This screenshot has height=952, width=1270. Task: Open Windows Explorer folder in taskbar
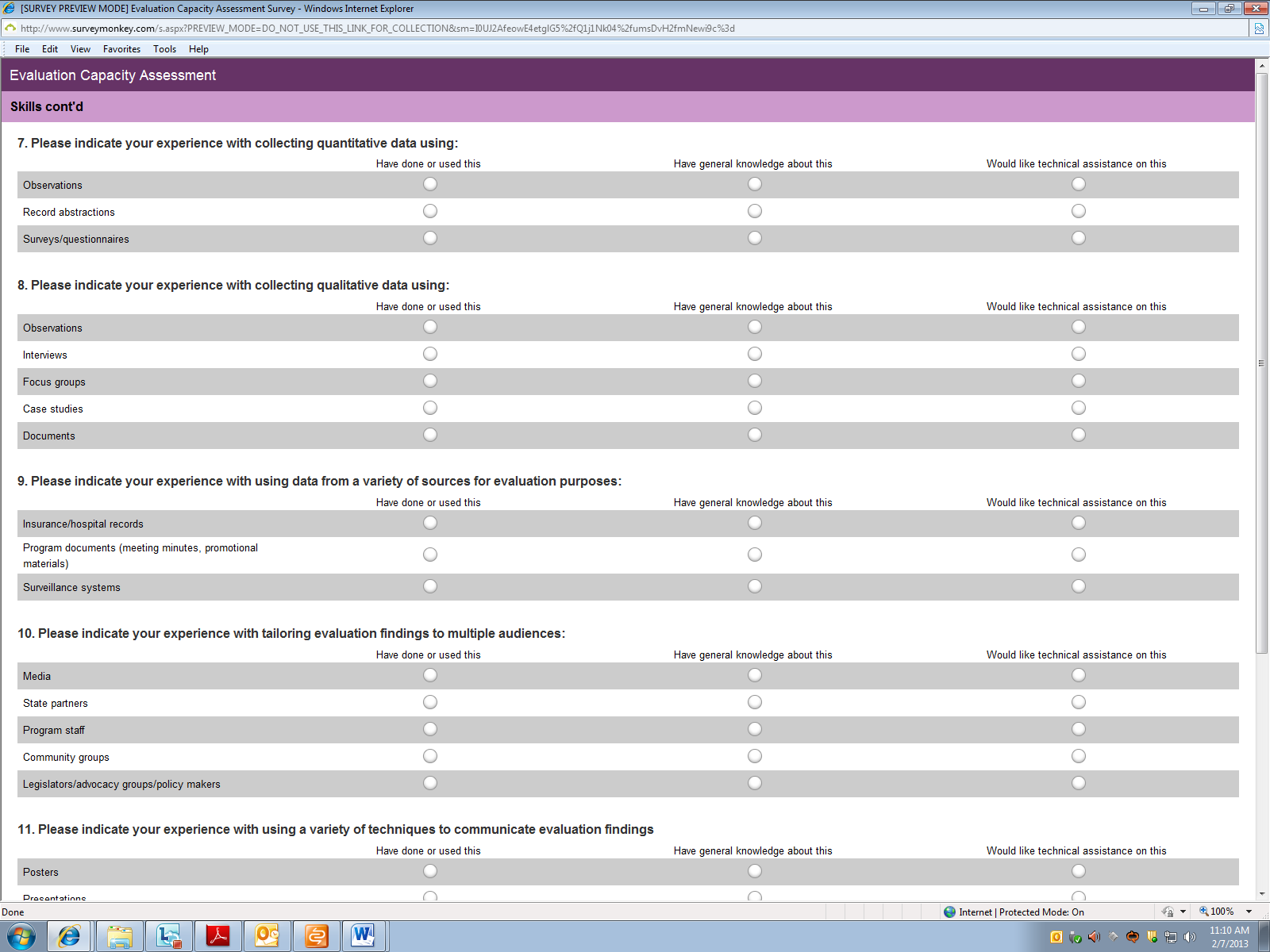coord(120,936)
